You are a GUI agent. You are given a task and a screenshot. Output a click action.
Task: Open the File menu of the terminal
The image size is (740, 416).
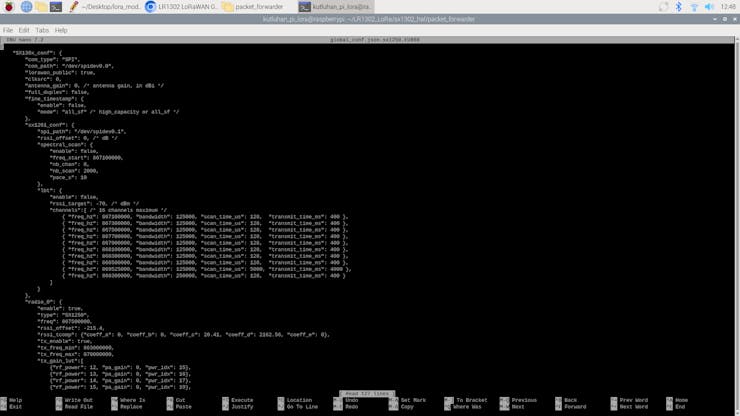(x=8, y=30)
